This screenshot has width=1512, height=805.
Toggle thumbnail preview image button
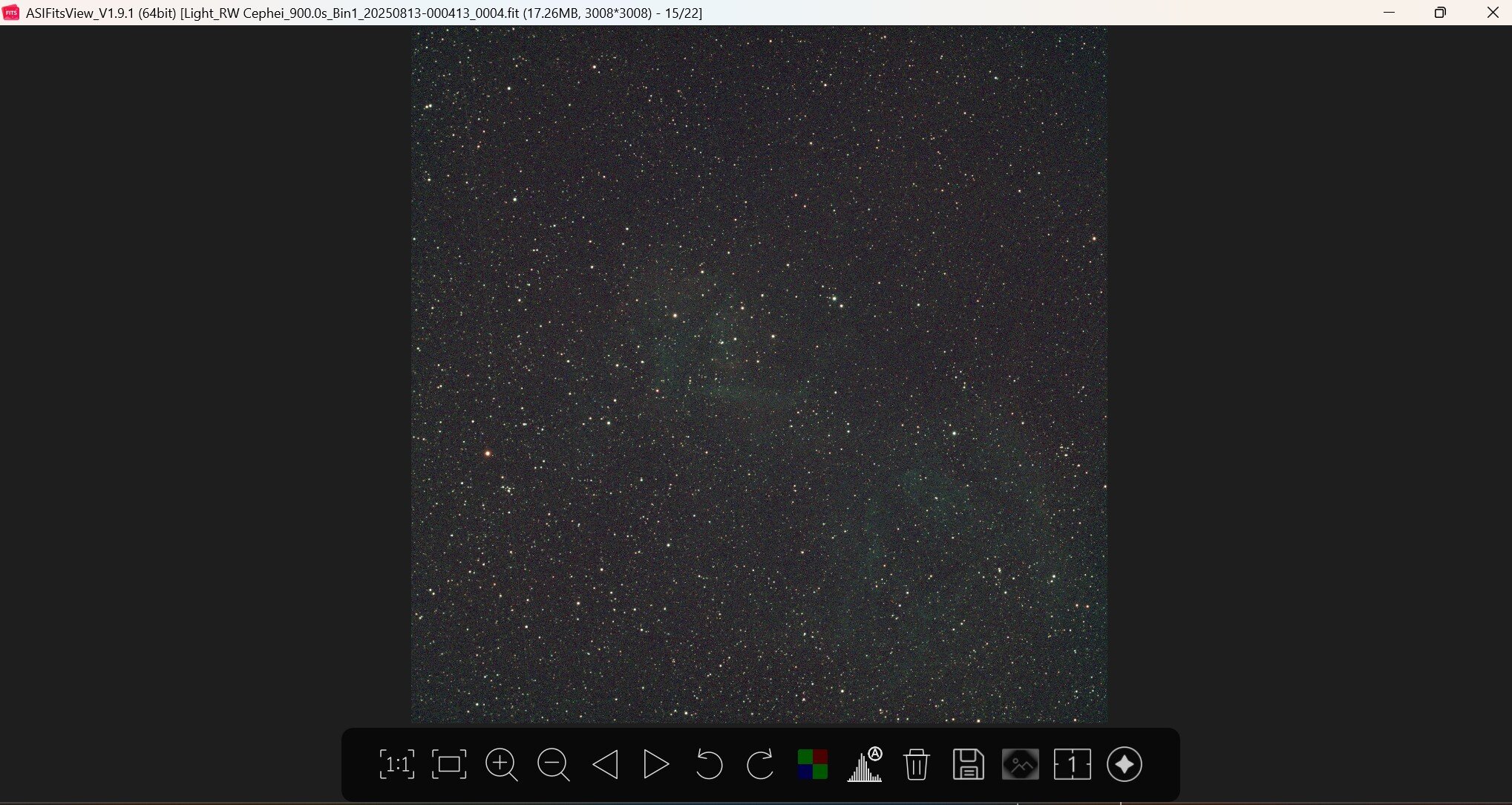pyautogui.click(x=1020, y=764)
